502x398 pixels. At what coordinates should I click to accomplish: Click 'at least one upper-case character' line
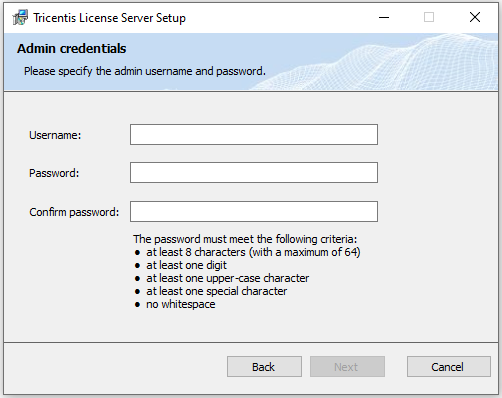point(228,278)
